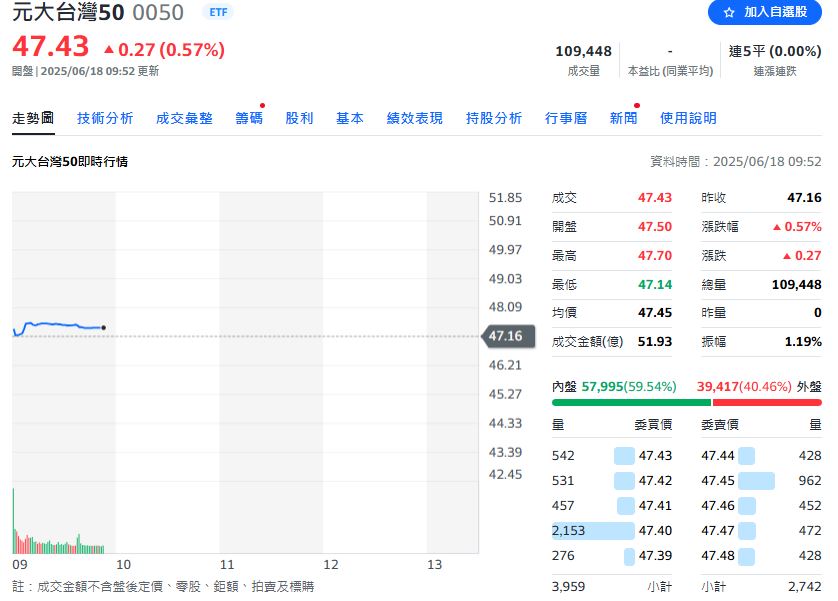Click the red up-arrow beside 0.27 (0.57%)
The width and height of the screenshot is (838, 601).
coord(109,50)
